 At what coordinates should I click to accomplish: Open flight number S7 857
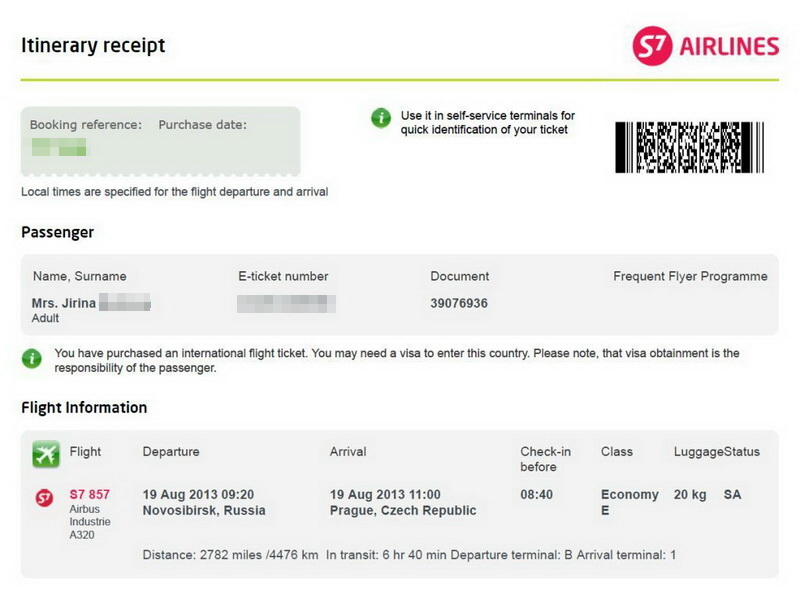[x=89, y=494]
